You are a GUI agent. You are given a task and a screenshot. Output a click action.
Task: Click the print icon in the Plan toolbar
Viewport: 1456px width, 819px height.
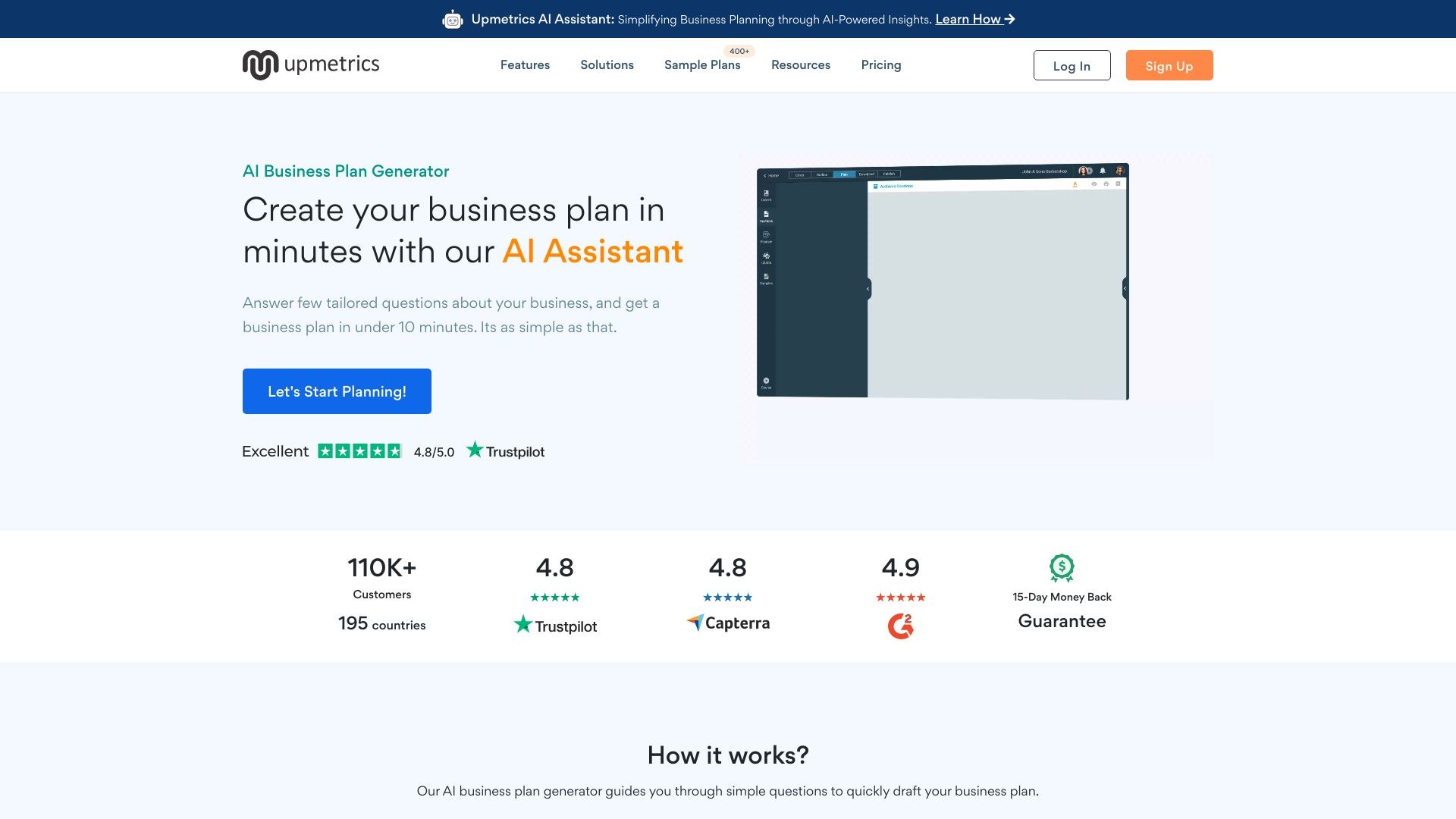tap(1106, 184)
